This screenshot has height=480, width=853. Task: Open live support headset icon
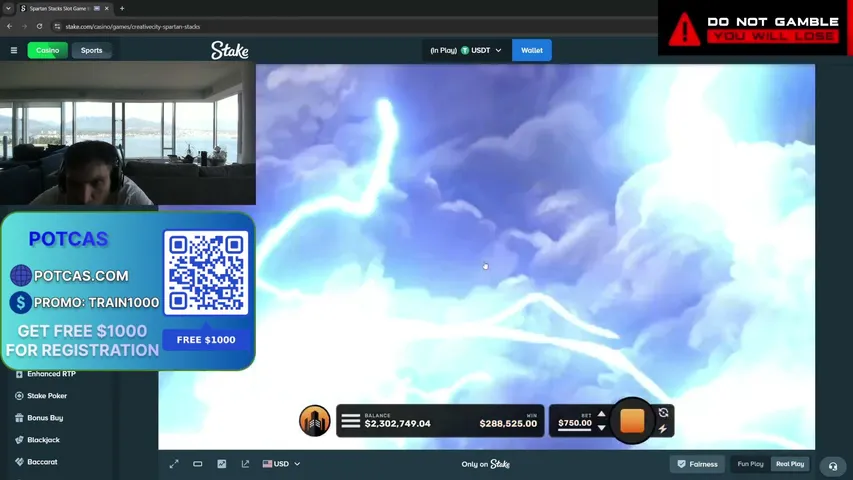click(x=832, y=466)
